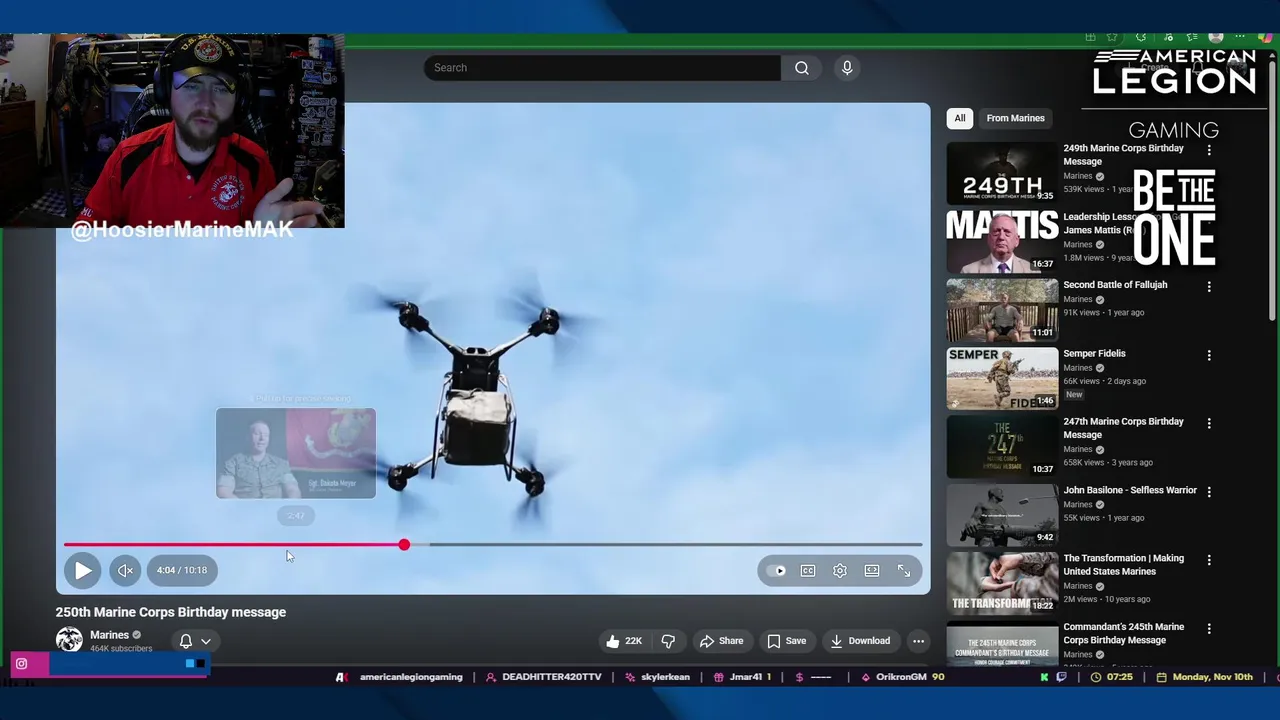Open the player settings gear
This screenshot has width=1280, height=720.
(840, 571)
